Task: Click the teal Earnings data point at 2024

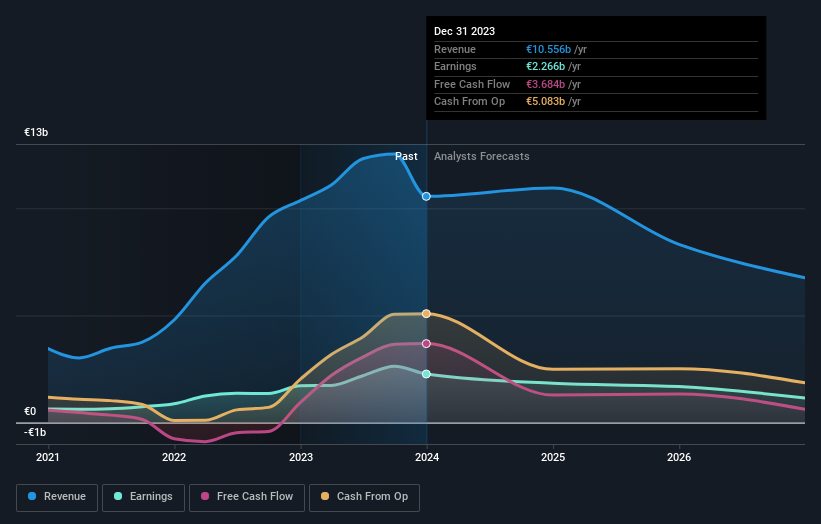Action: [x=426, y=374]
